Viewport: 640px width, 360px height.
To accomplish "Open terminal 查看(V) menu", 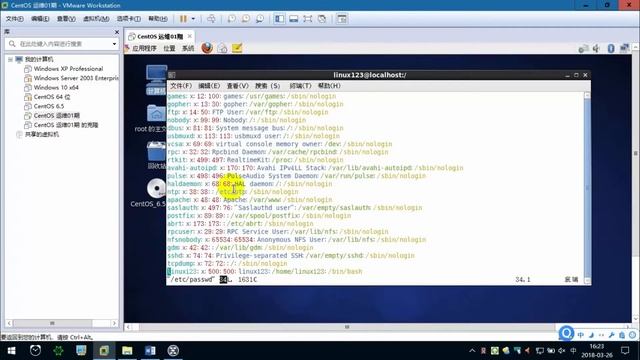I will tap(238, 86).
